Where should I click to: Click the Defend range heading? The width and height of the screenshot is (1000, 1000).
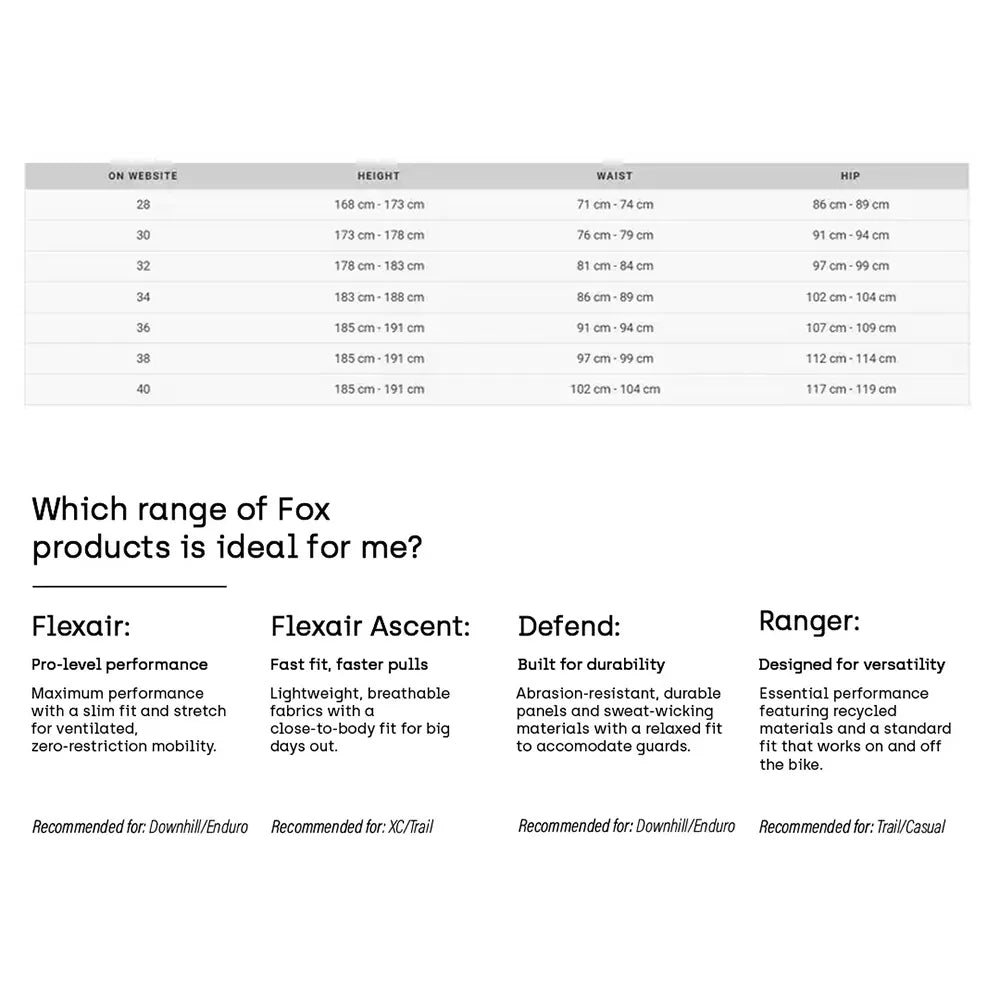click(x=569, y=626)
